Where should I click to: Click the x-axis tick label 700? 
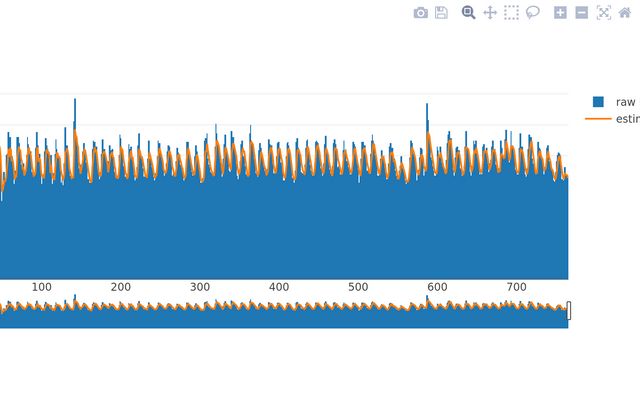coord(516,287)
